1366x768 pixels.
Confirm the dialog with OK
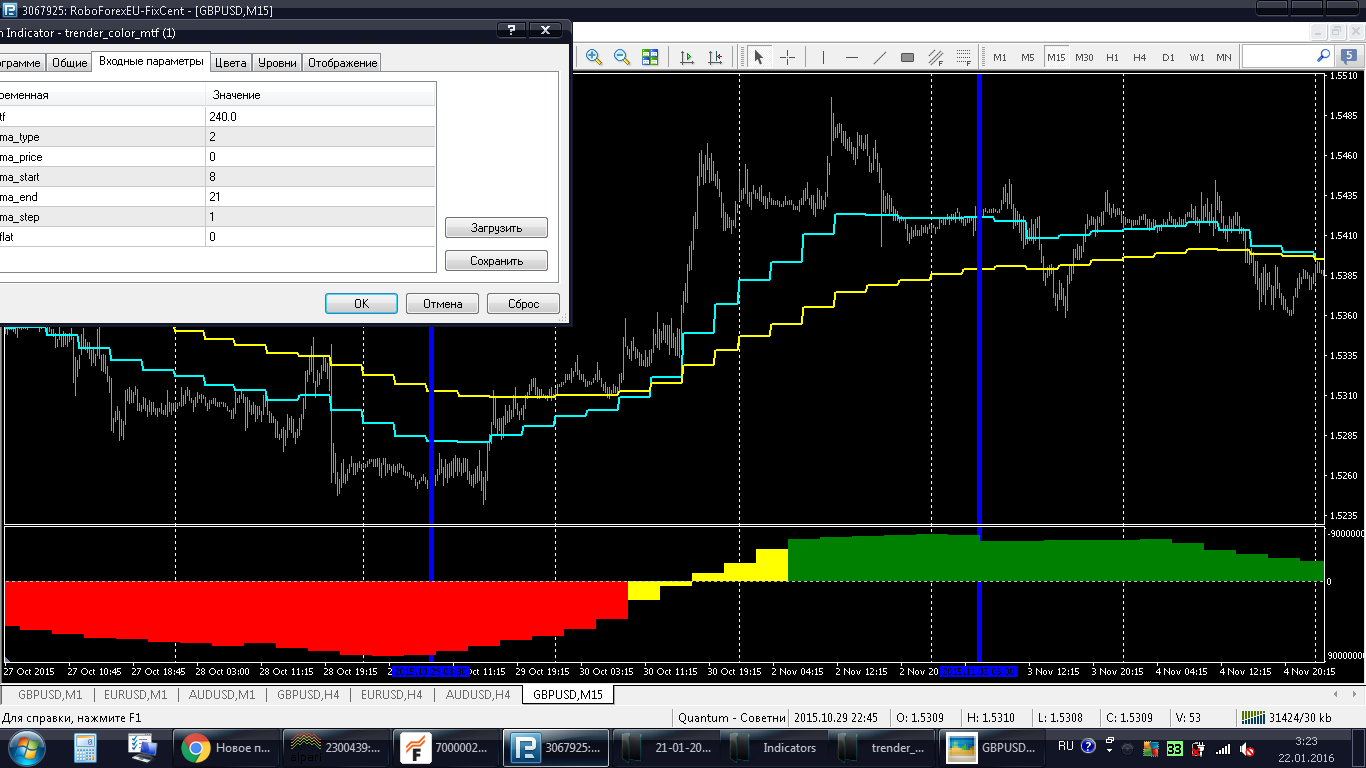click(362, 304)
